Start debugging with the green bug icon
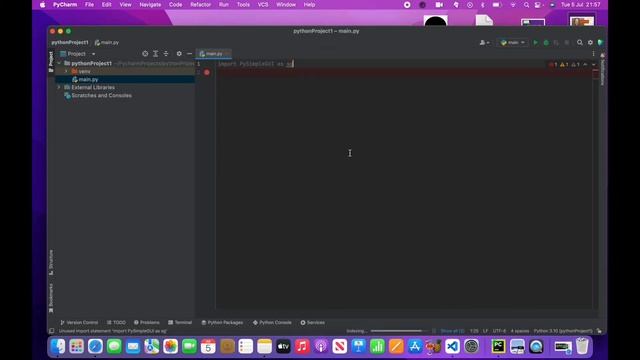Viewport: 640px width, 360px height. click(546, 42)
